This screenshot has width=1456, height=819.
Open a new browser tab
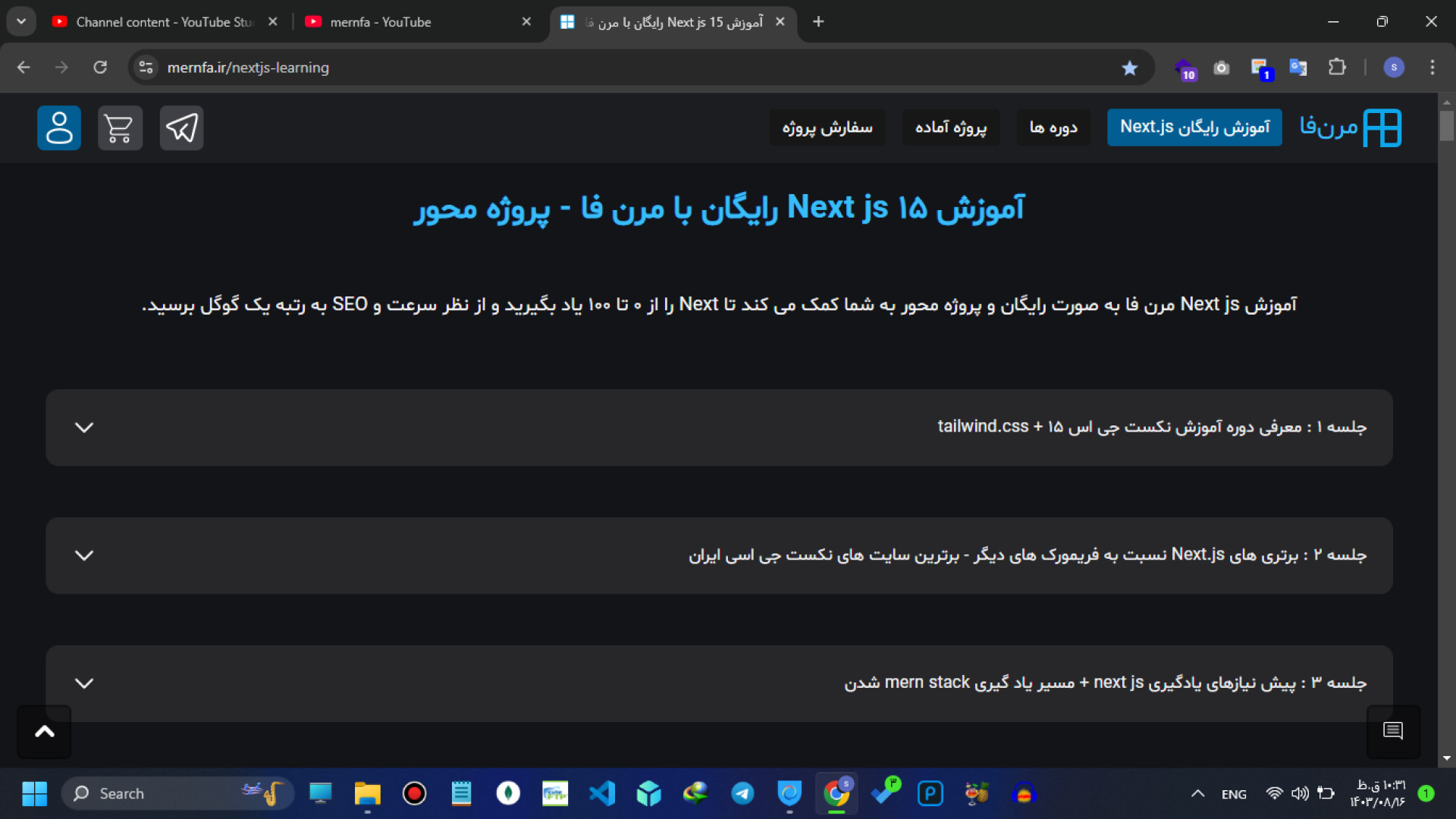click(818, 22)
